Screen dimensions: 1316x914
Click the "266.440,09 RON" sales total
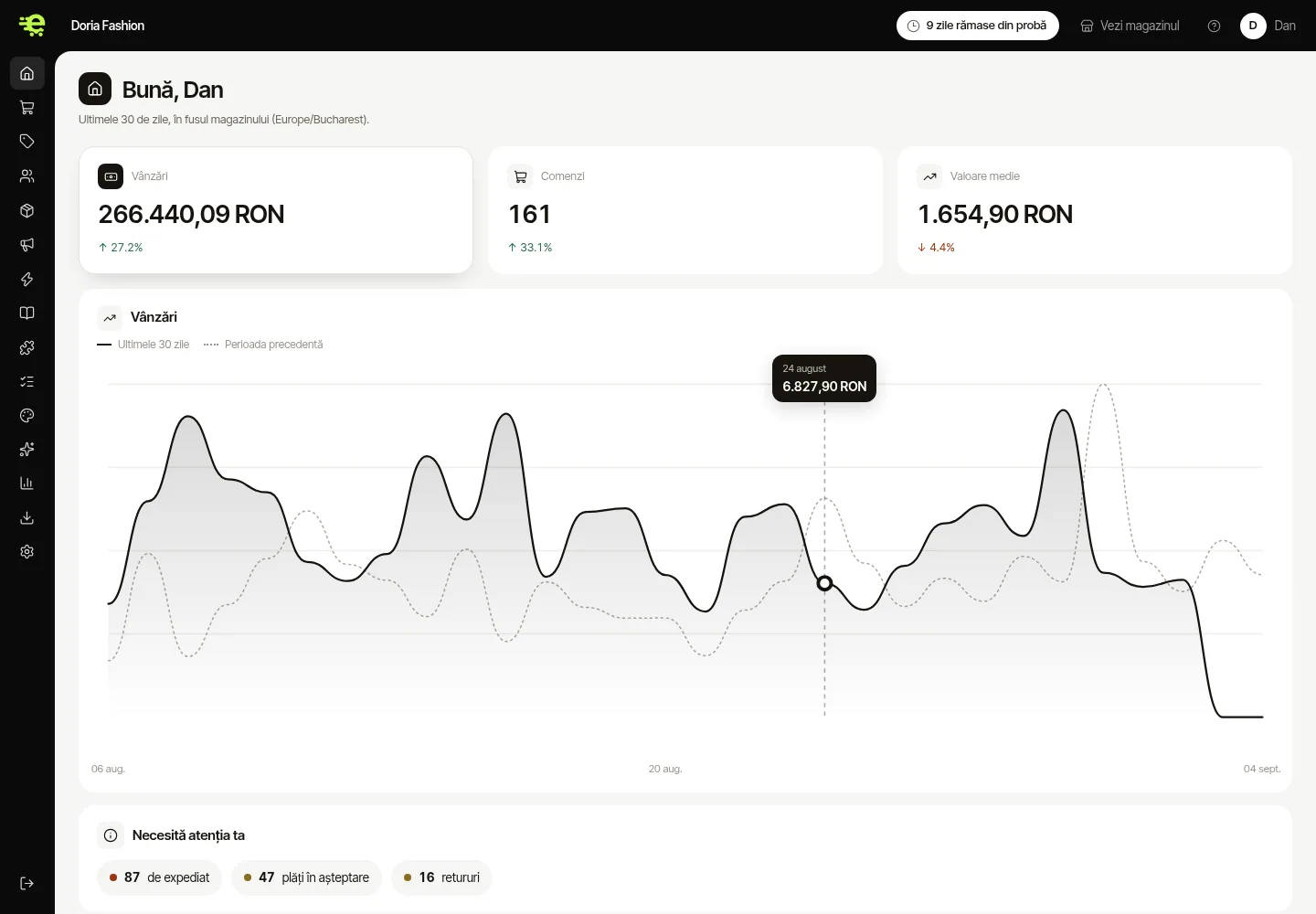pyautogui.click(x=191, y=214)
